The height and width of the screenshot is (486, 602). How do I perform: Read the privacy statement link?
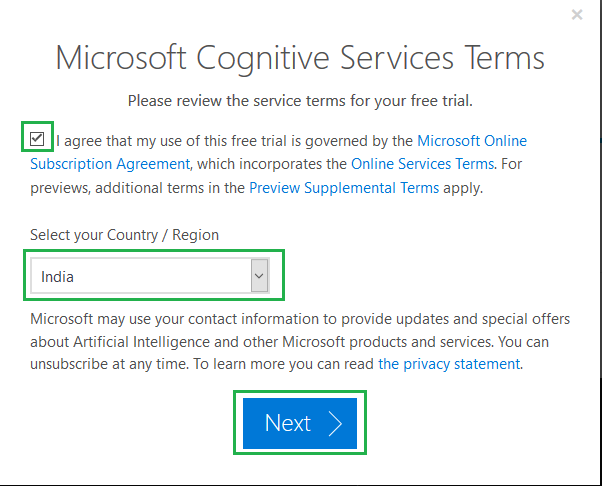pyautogui.click(x=449, y=364)
